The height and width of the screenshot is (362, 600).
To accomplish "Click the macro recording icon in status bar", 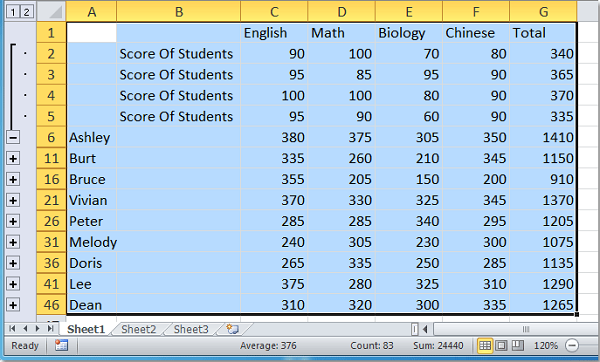I will pos(61,346).
